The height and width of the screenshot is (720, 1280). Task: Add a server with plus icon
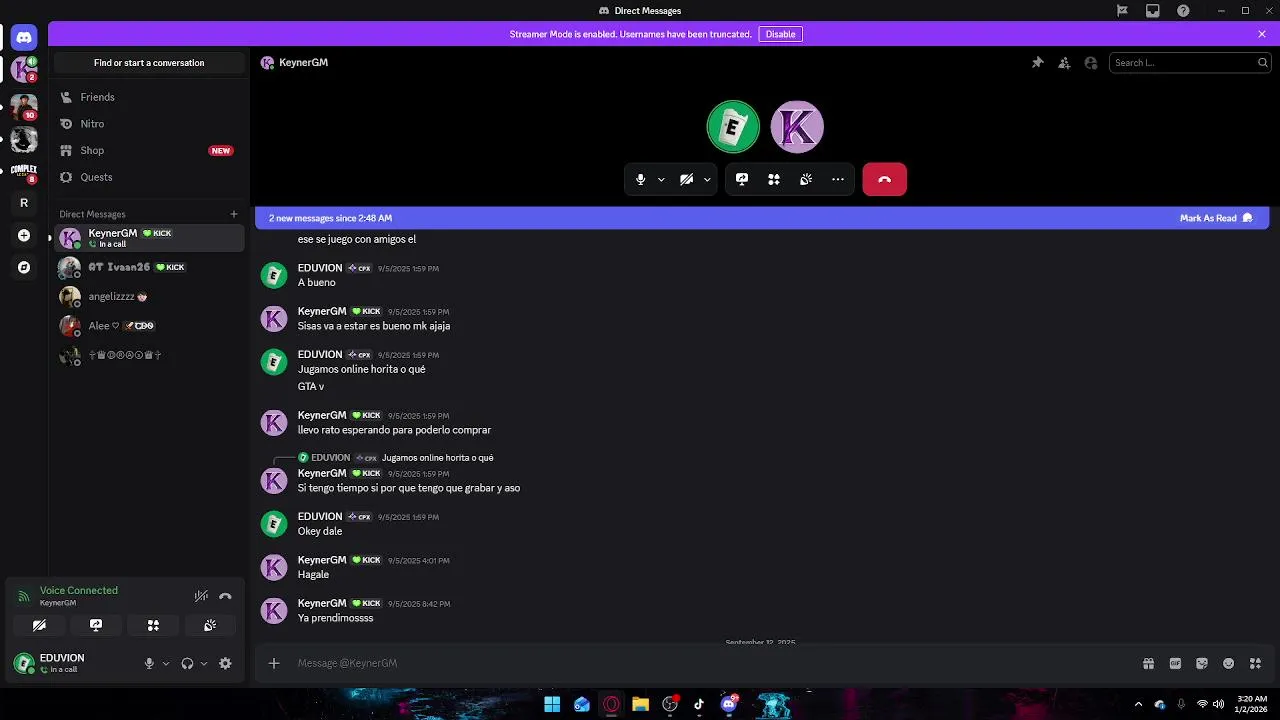[x=24, y=236]
